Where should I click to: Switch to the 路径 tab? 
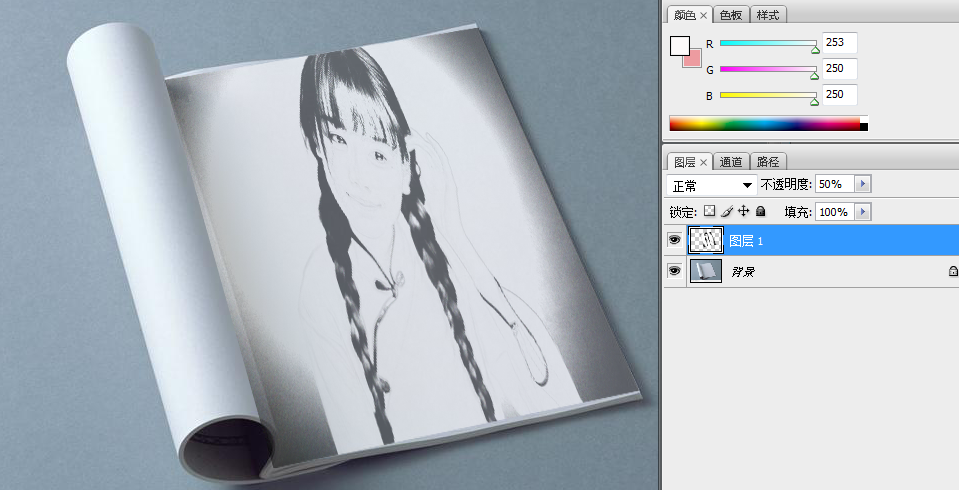pyautogui.click(x=768, y=161)
